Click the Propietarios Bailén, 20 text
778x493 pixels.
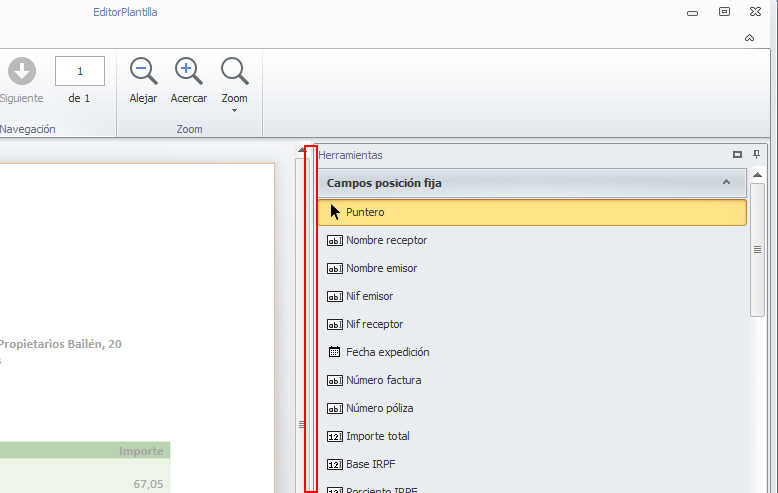tap(61, 344)
